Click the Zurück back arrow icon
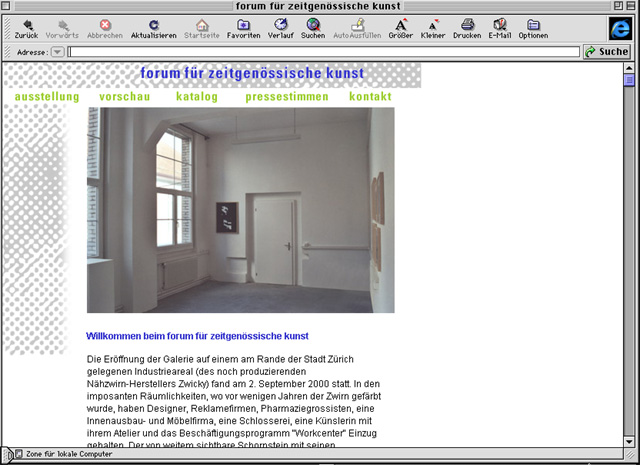The width and height of the screenshot is (640, 465). [26, 24]
